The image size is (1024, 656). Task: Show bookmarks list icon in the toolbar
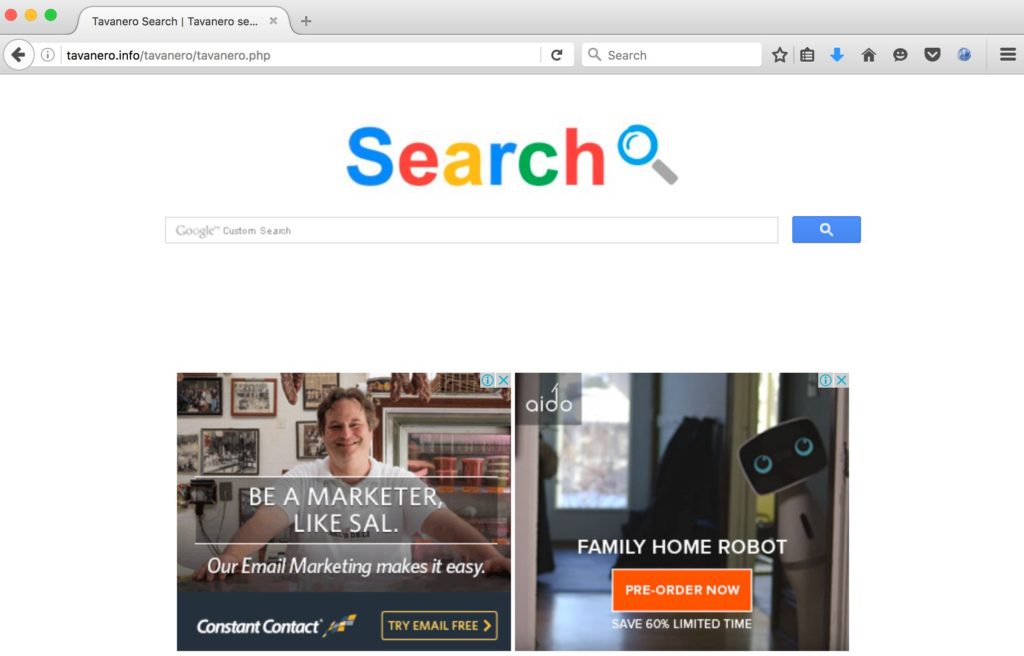(807, 55)
